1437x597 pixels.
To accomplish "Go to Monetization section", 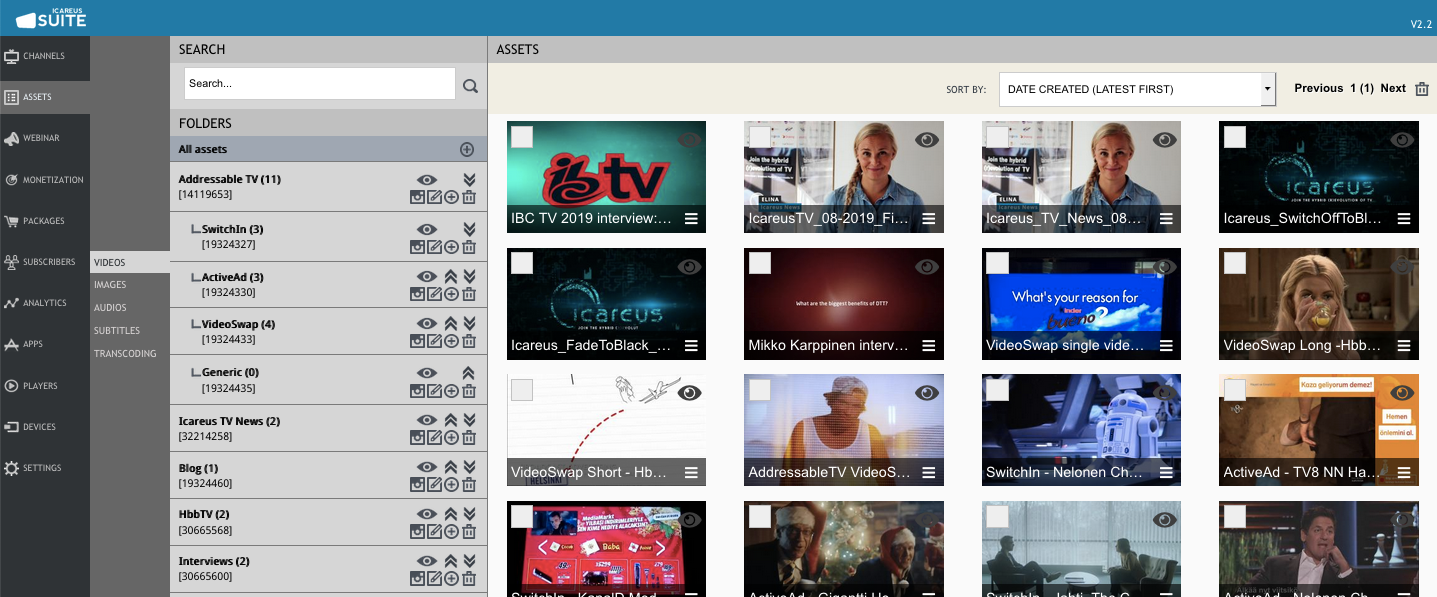I will coord(45,180).
